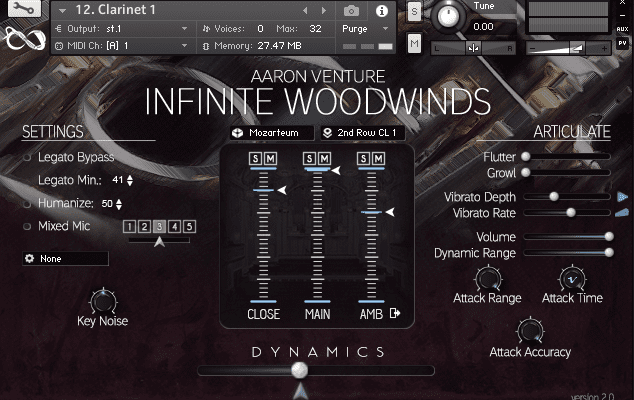This screenshot has height=400, width=634.
Task: Mute the Clarinet 1 instrument
Action: tap(415, 44)
